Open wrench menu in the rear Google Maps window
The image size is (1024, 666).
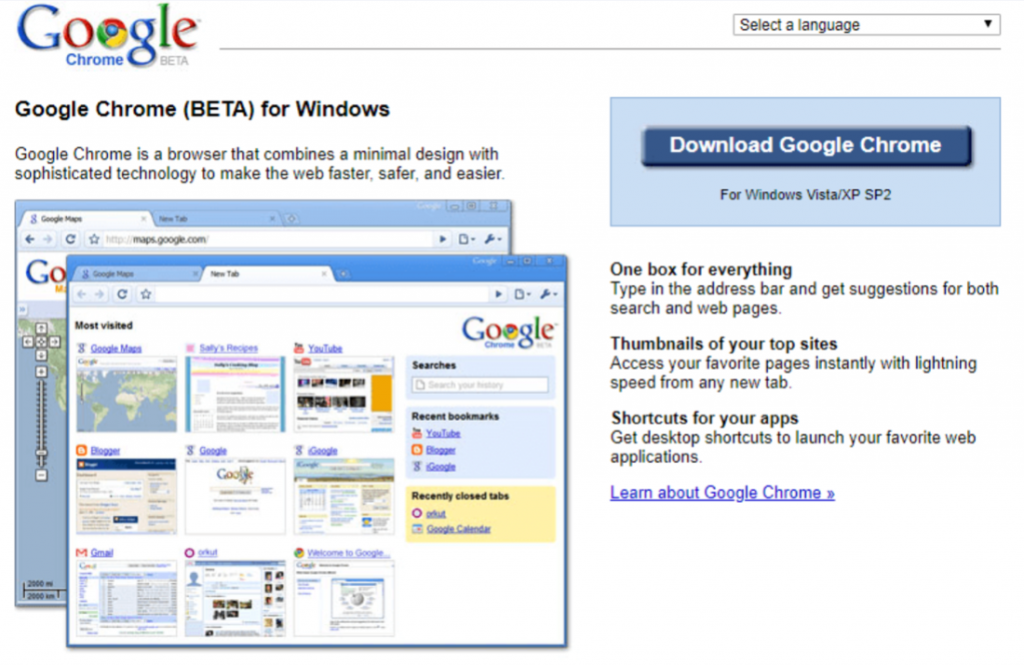point(493,240)
